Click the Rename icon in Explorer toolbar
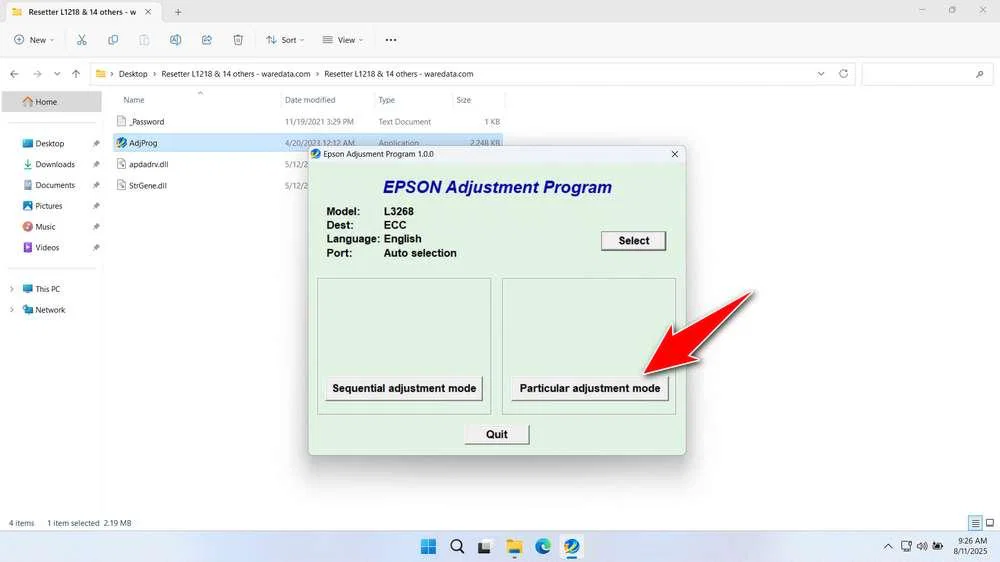Screen dimensions: 1000x562 click(175, 40)
